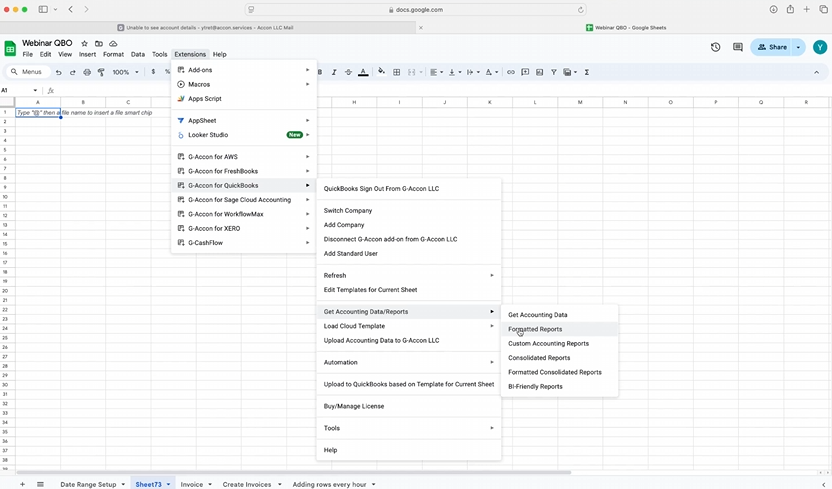832x489 pixels.
Task: Select Formatted Reports
Action: pos(559,329)
